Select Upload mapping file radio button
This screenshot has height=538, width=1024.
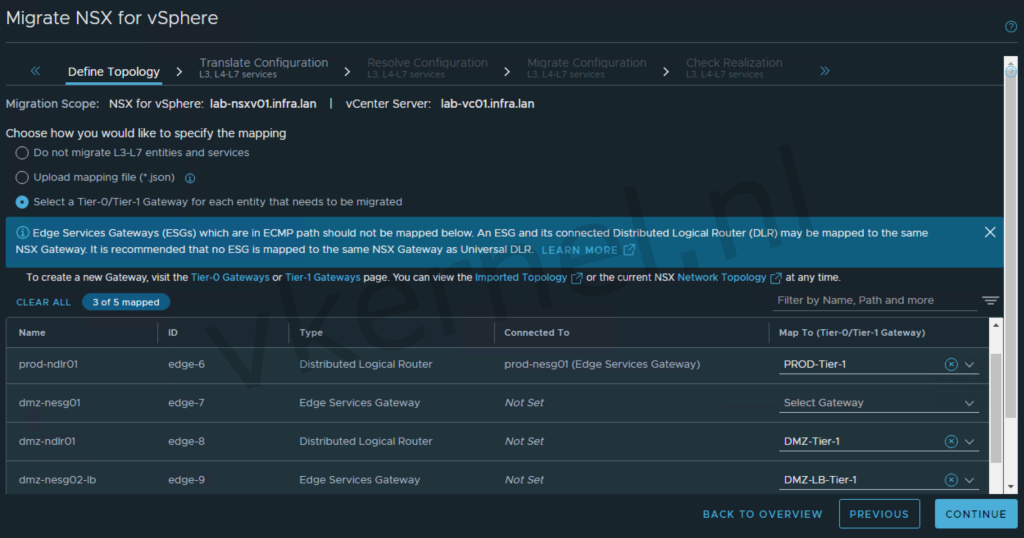pos(22,177)
